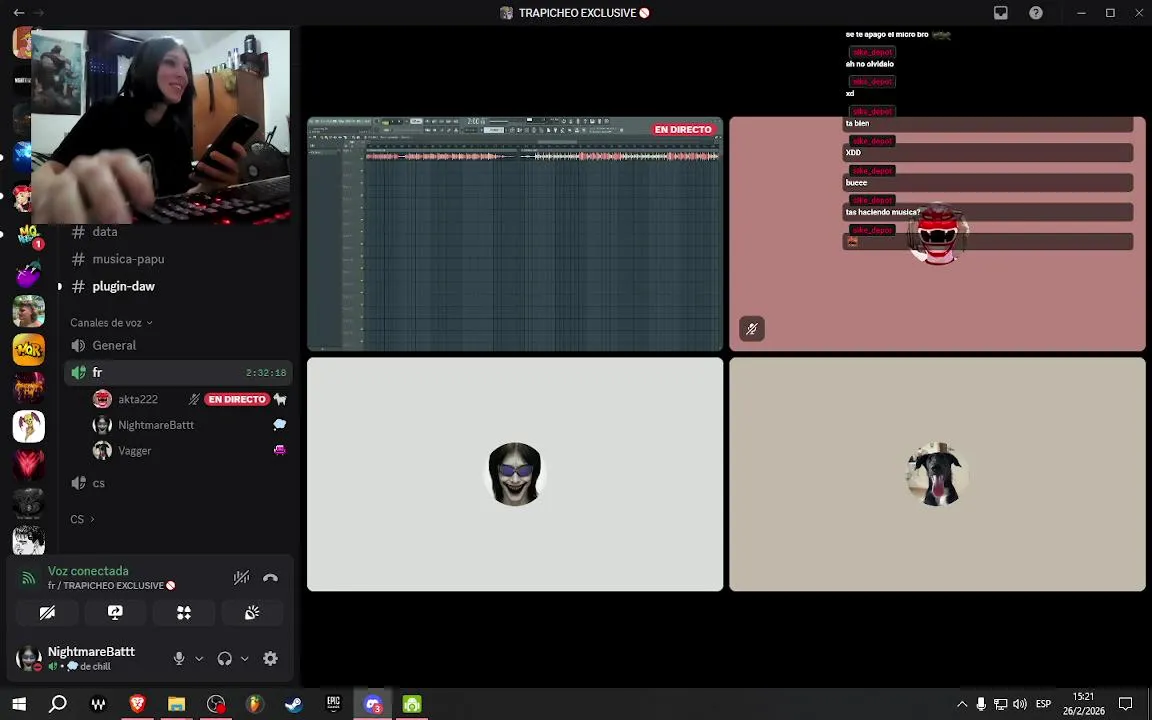The image size is (1152, 720).
Task: Open fr / TRAPICHEO EXCLUSIVE channel link
Action: (x=111, y=586)
